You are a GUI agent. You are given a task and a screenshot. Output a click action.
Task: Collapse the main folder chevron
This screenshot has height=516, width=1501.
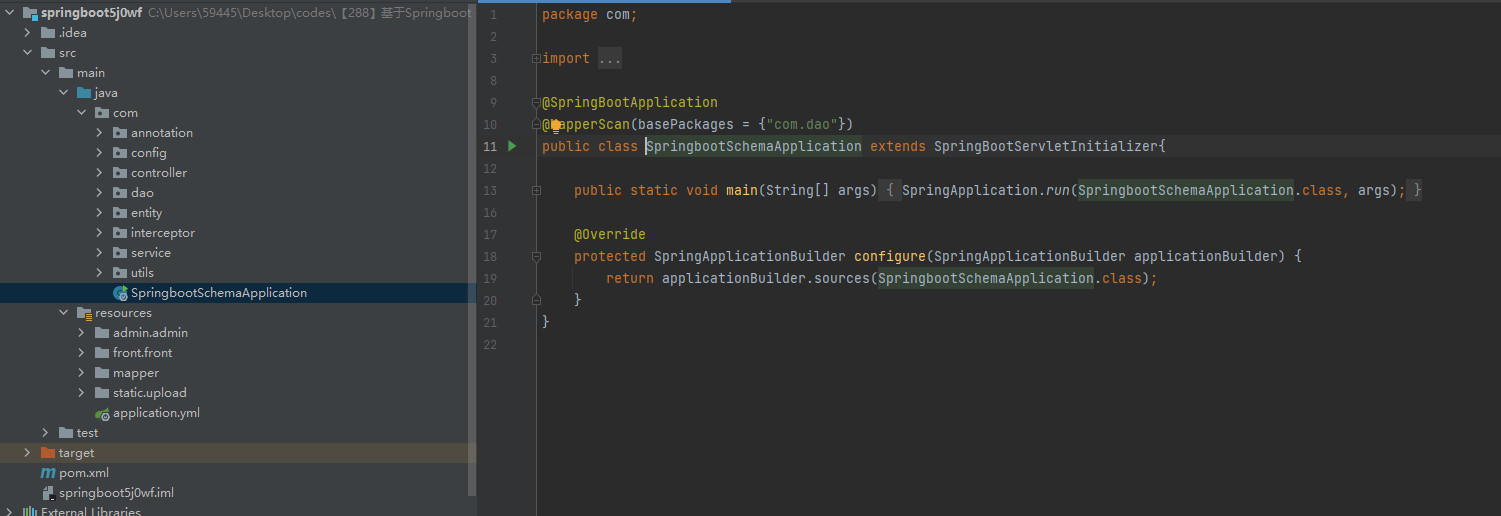(x=46, y=73)
